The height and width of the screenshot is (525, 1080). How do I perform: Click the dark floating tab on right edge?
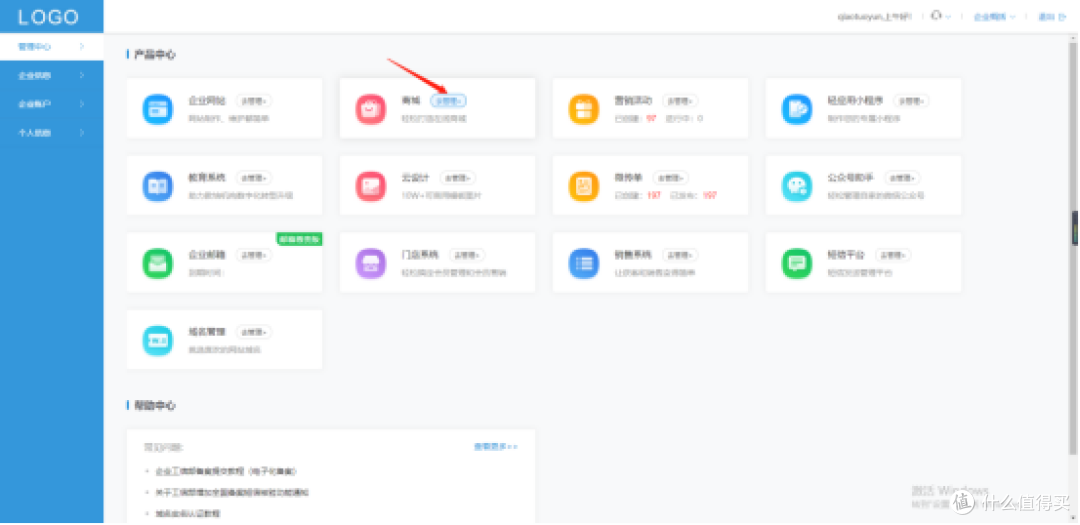(x=1075, y=228)
